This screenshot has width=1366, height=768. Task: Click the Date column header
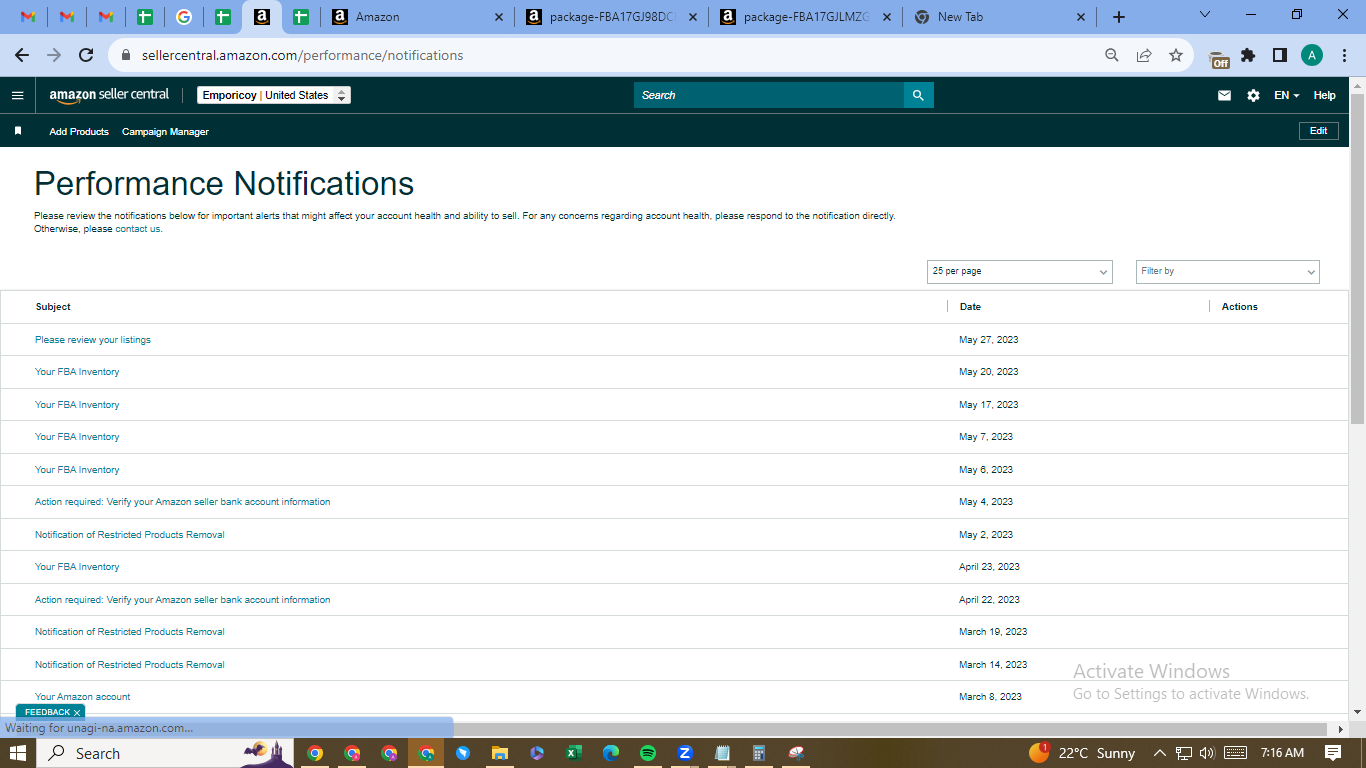pos(970,307)
